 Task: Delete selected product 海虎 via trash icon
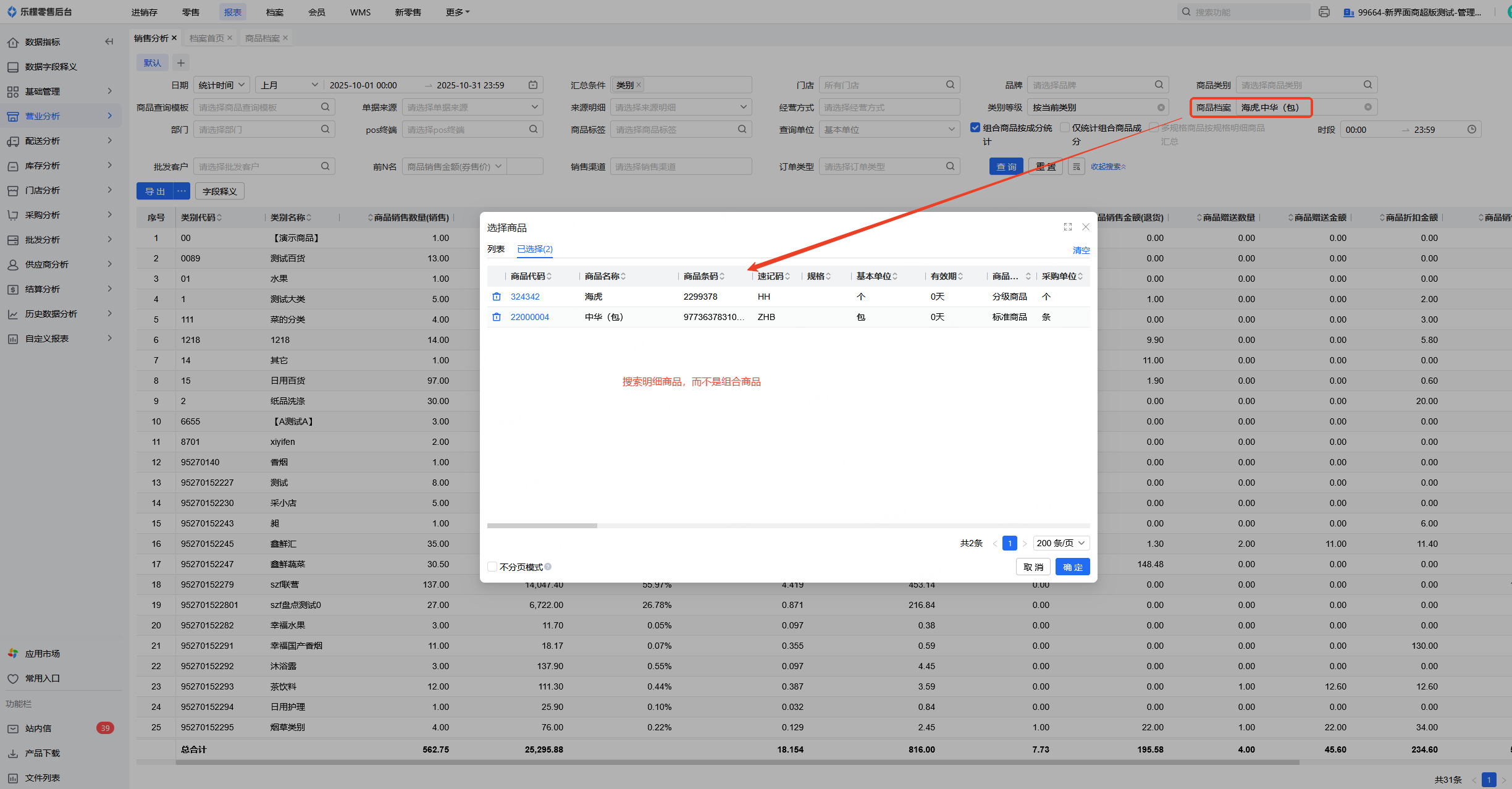tap(496, 297)
